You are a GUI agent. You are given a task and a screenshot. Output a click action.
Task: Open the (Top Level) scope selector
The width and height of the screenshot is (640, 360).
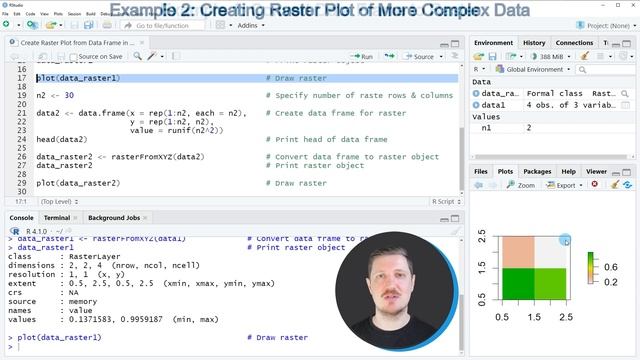59,202
